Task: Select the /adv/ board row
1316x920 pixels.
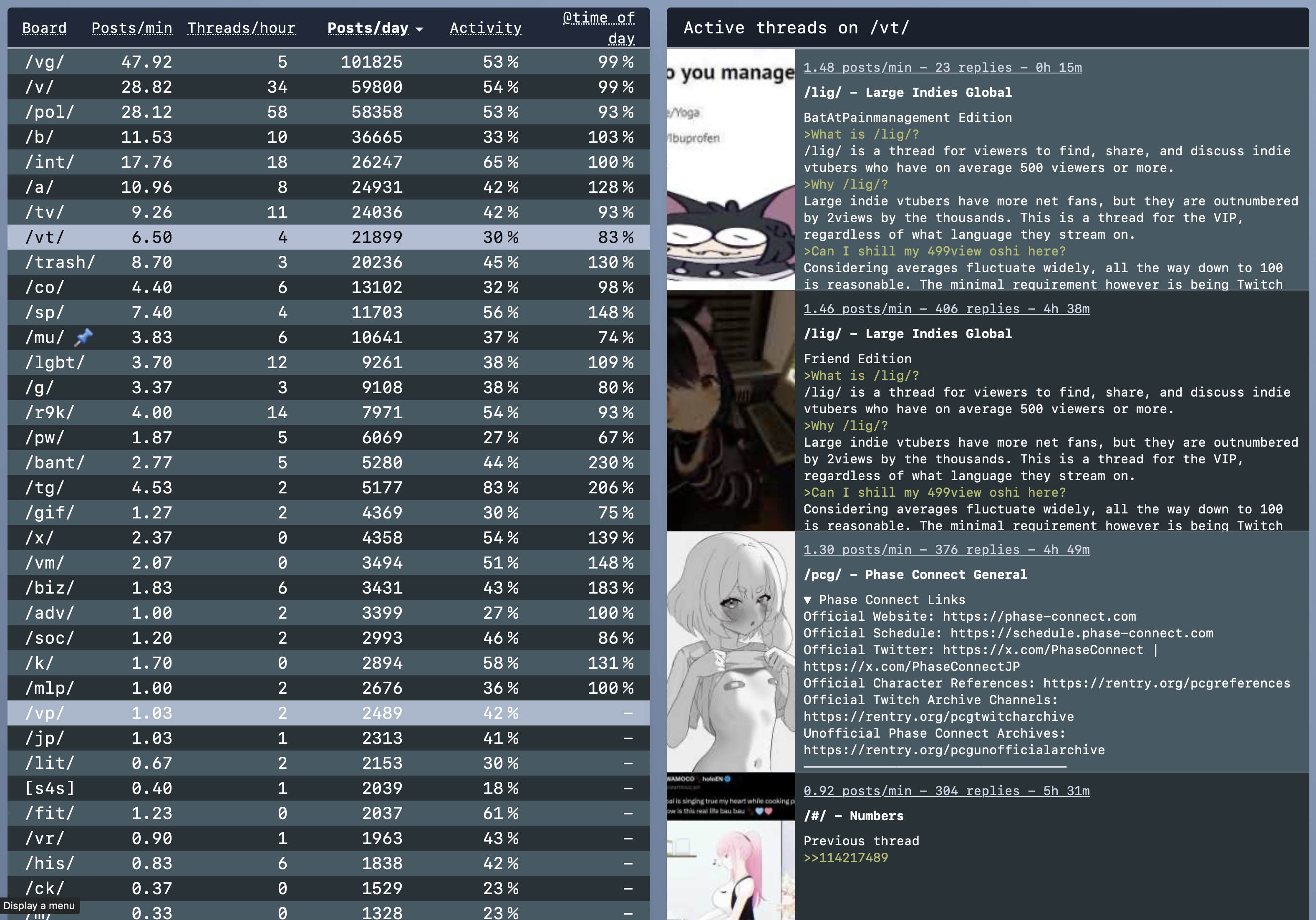Action: tap(328, 613)
